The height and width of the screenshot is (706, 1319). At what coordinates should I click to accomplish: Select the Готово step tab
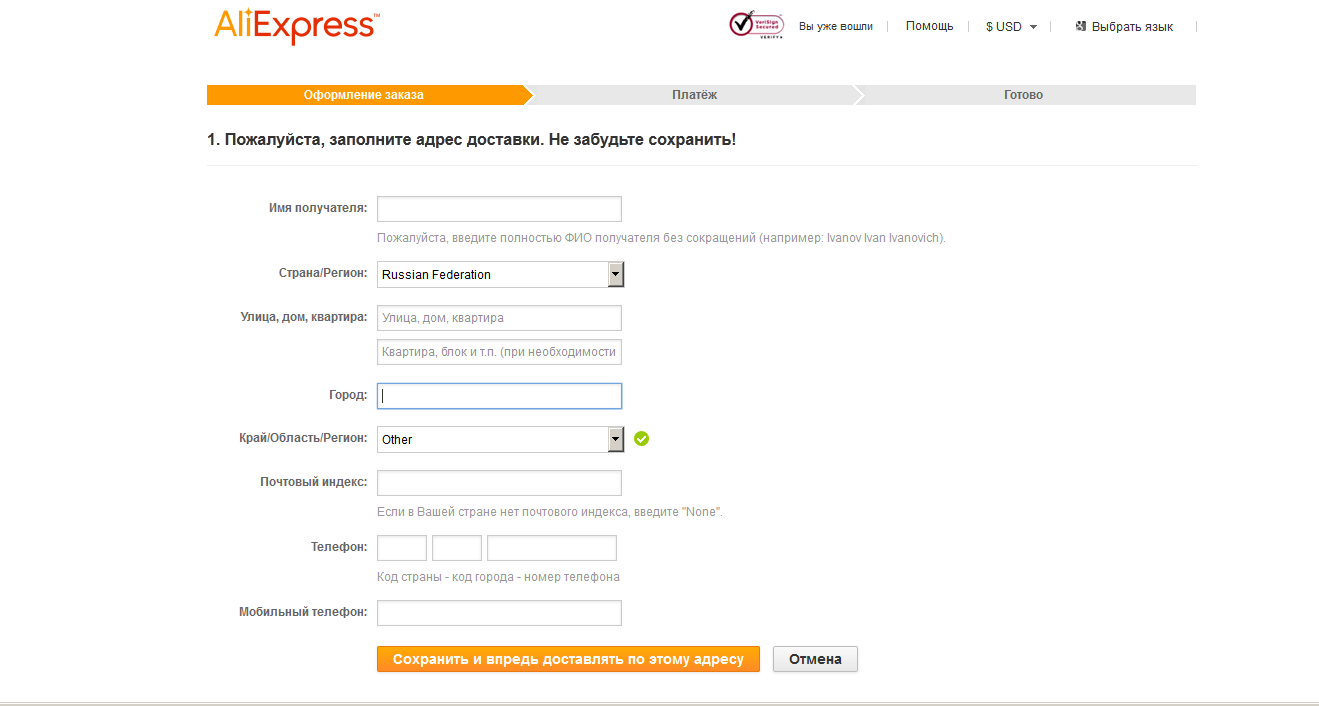click(x=1023, y=95)
